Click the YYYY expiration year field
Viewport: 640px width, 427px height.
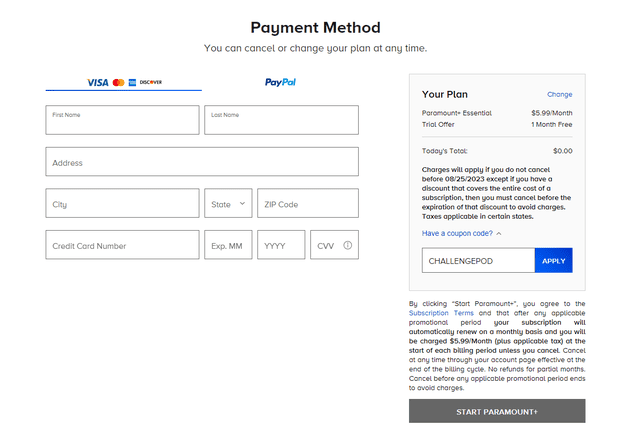(281, 245)
